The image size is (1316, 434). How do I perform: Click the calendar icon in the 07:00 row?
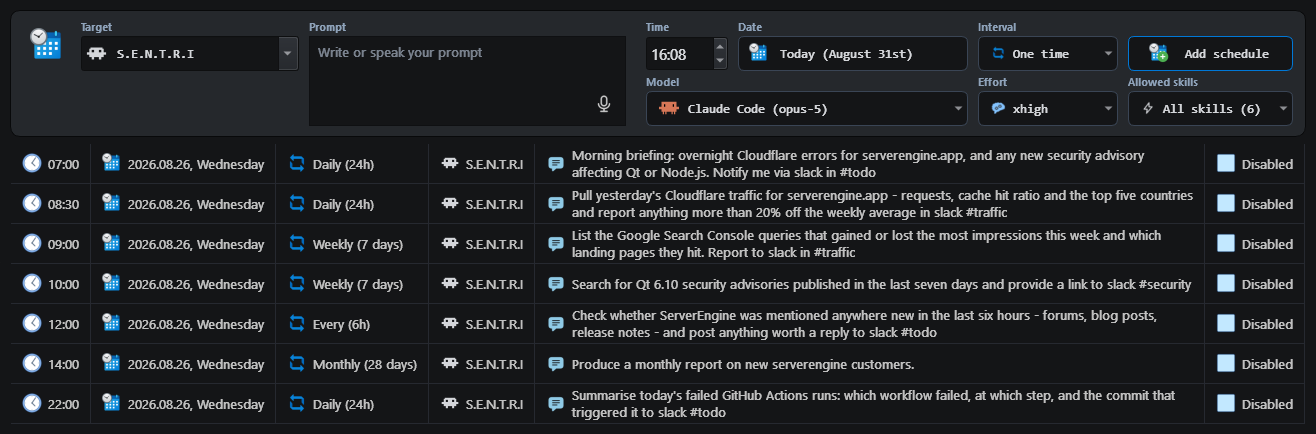[111, 163]
